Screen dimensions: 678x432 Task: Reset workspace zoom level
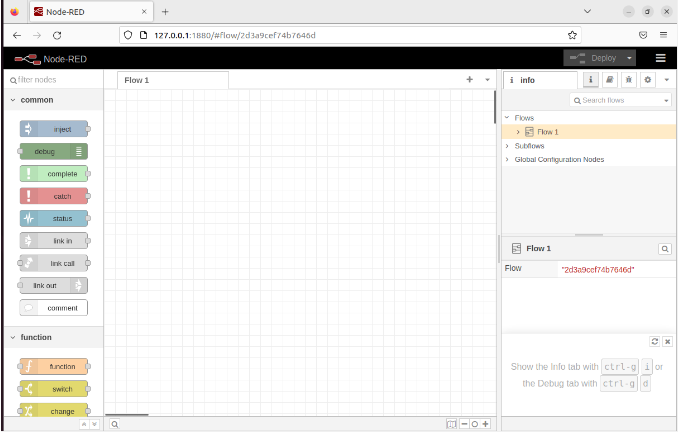[475, 424]
